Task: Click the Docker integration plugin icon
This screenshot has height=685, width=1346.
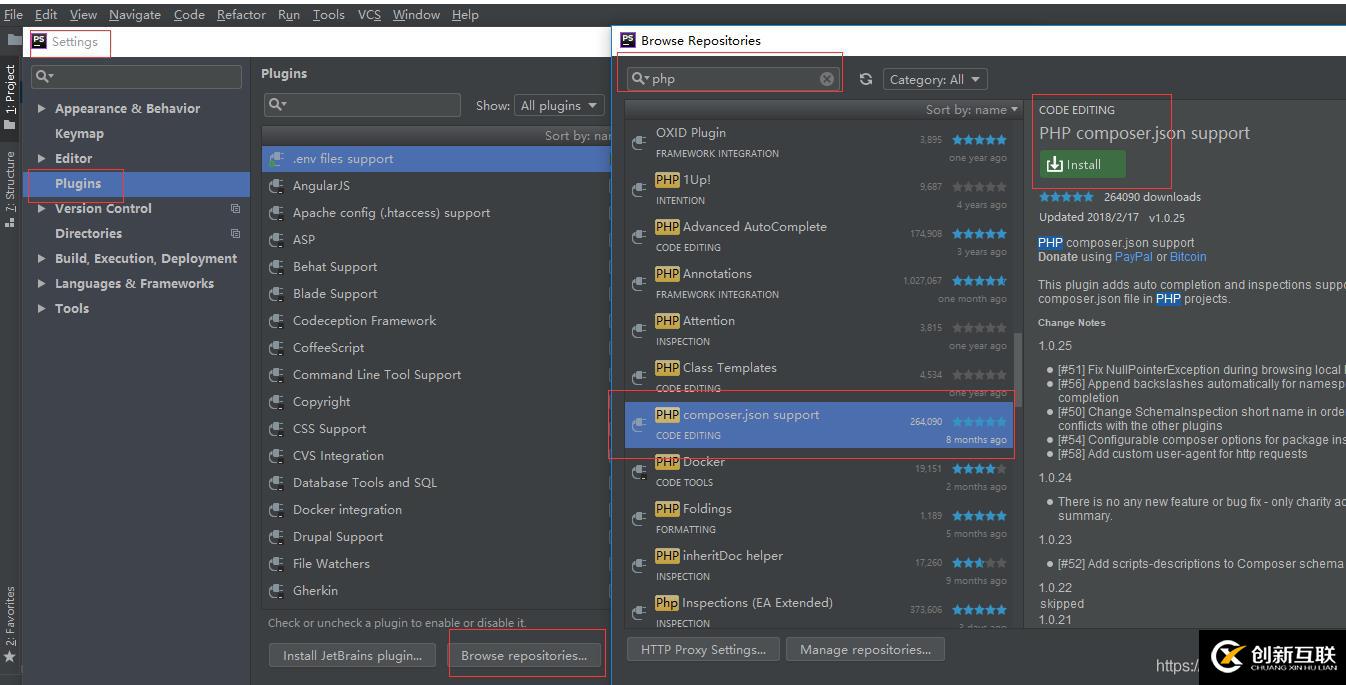Action: coord(277,510)
